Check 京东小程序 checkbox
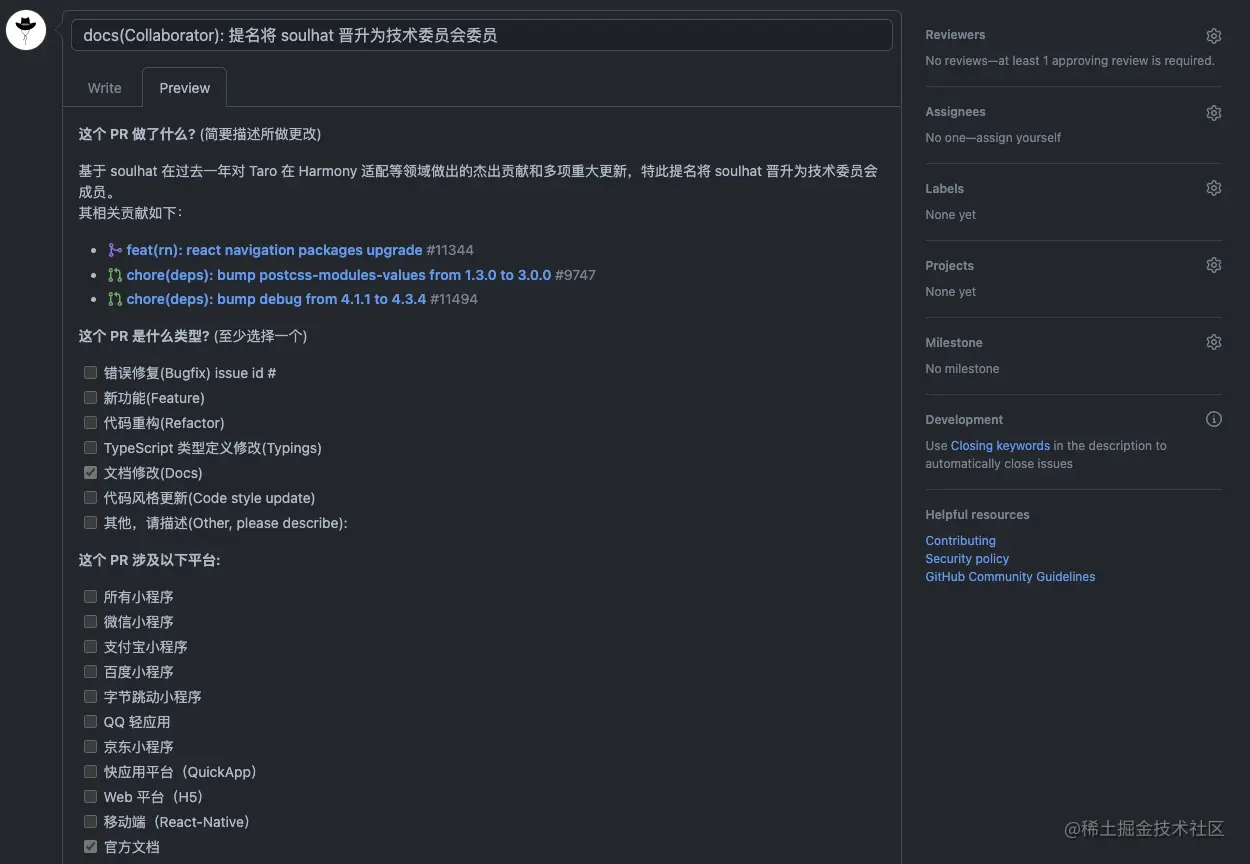 pos(90,746)
